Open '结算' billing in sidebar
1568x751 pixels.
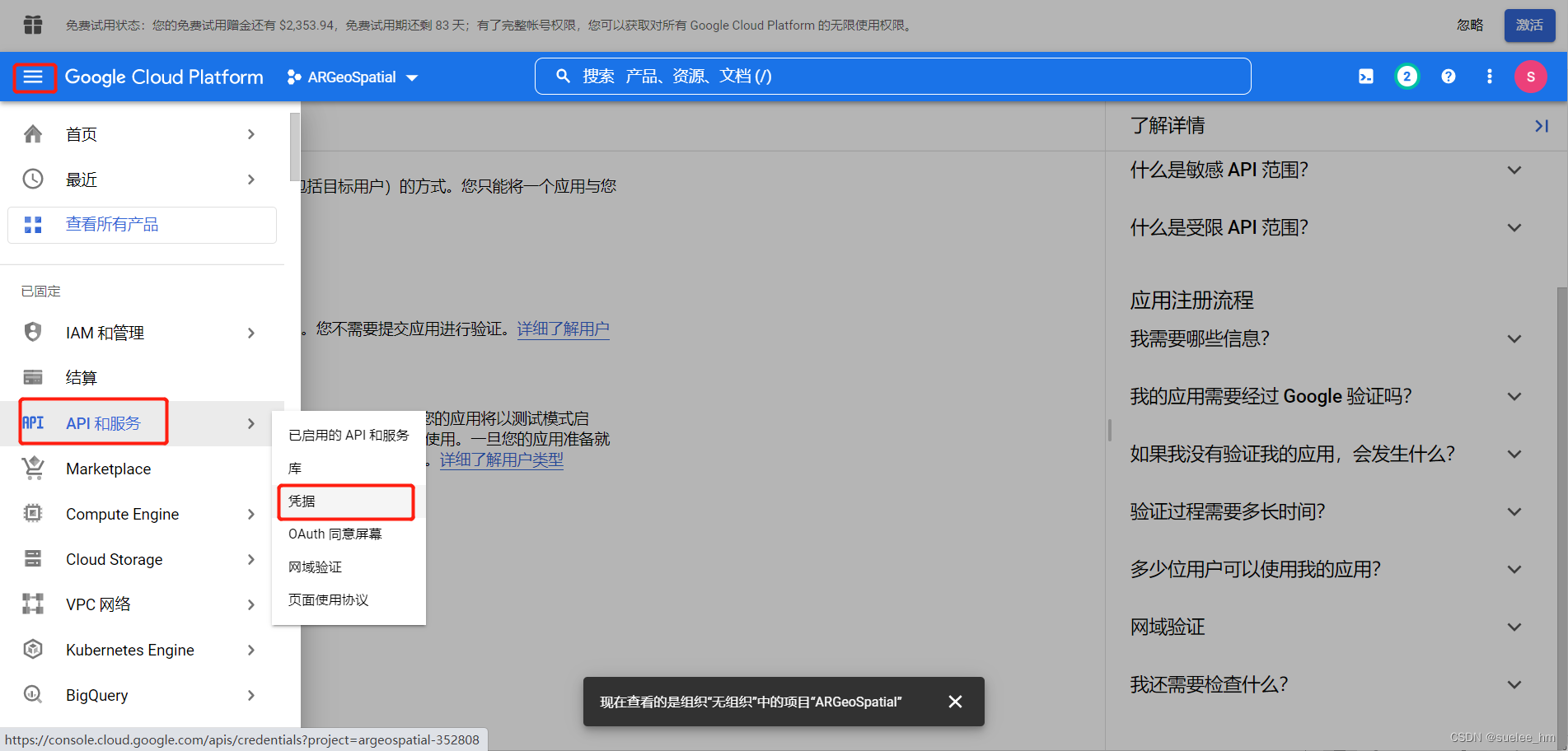(x=142, y=378)
